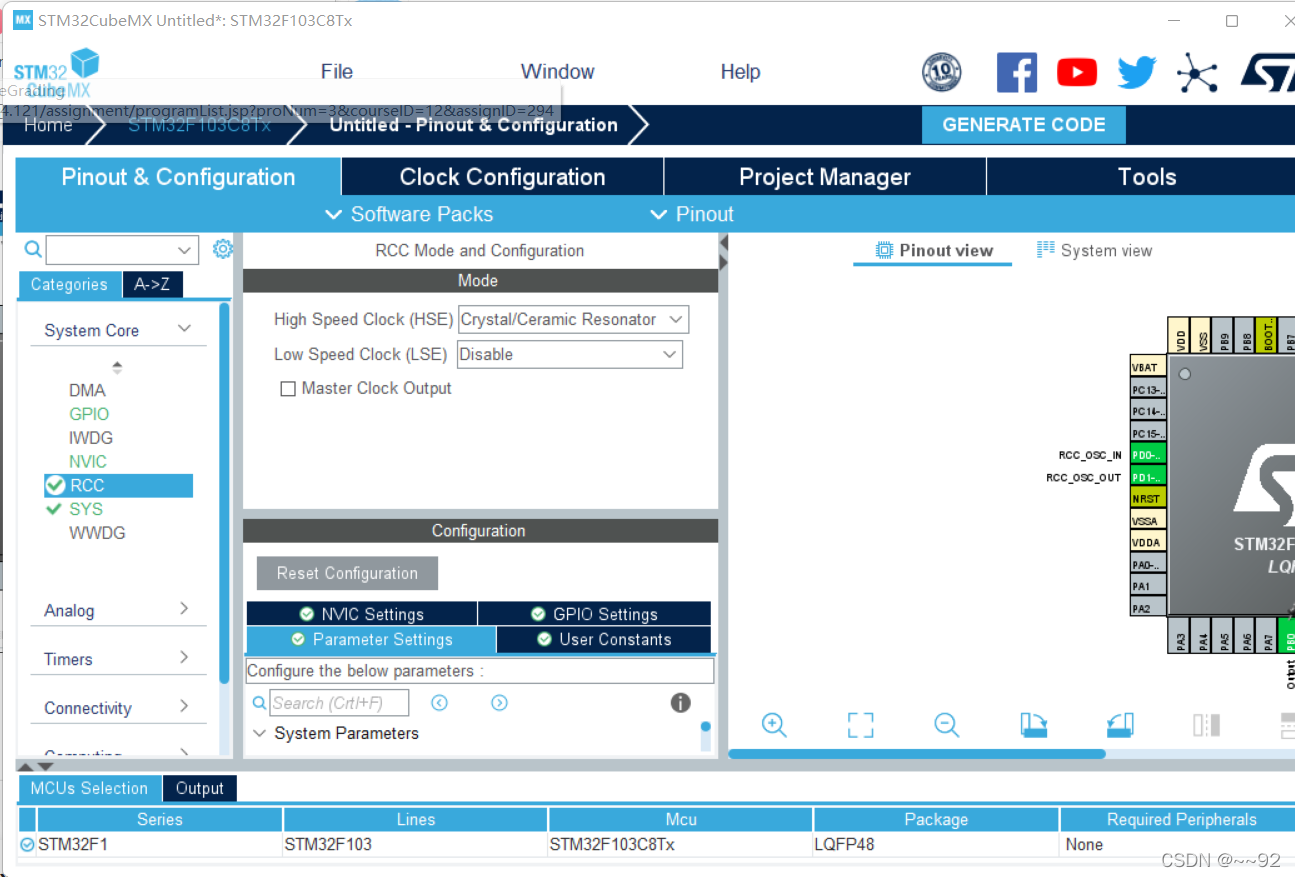The width and height of the screenshot is (1295, 877).
Task: Expand the Timers category
Action: coord(184,657)
